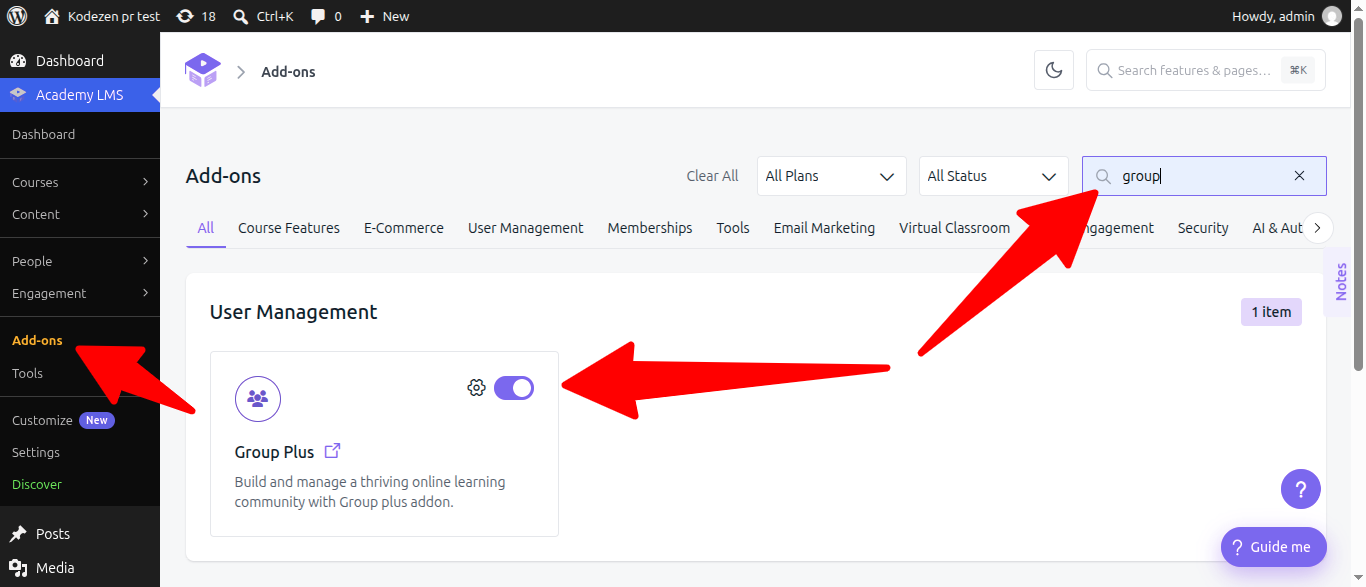Image resolution: width=1366 pixels, height=587 pixels.
Task: Show more category tabs with arrow
Action: tap(1317, 228)
